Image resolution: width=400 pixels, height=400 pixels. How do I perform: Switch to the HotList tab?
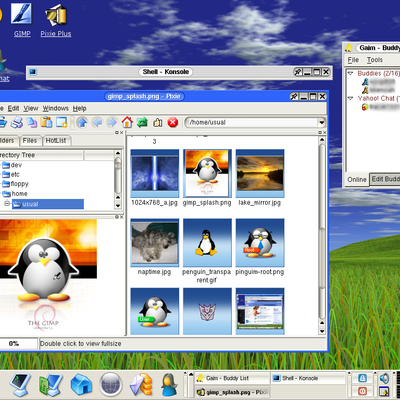tap(56, 141)
